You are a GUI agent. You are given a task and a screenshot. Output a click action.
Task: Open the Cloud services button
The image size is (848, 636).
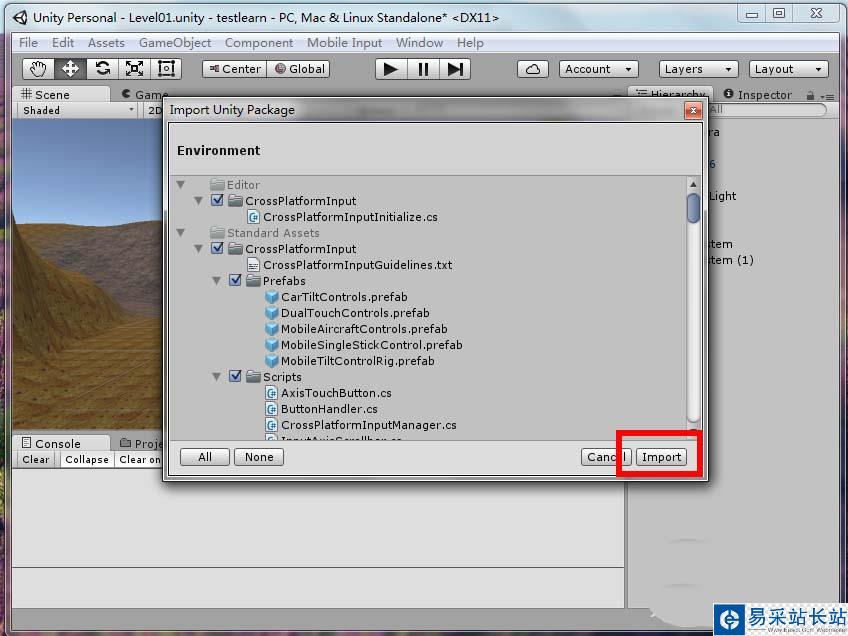point(533,69)
